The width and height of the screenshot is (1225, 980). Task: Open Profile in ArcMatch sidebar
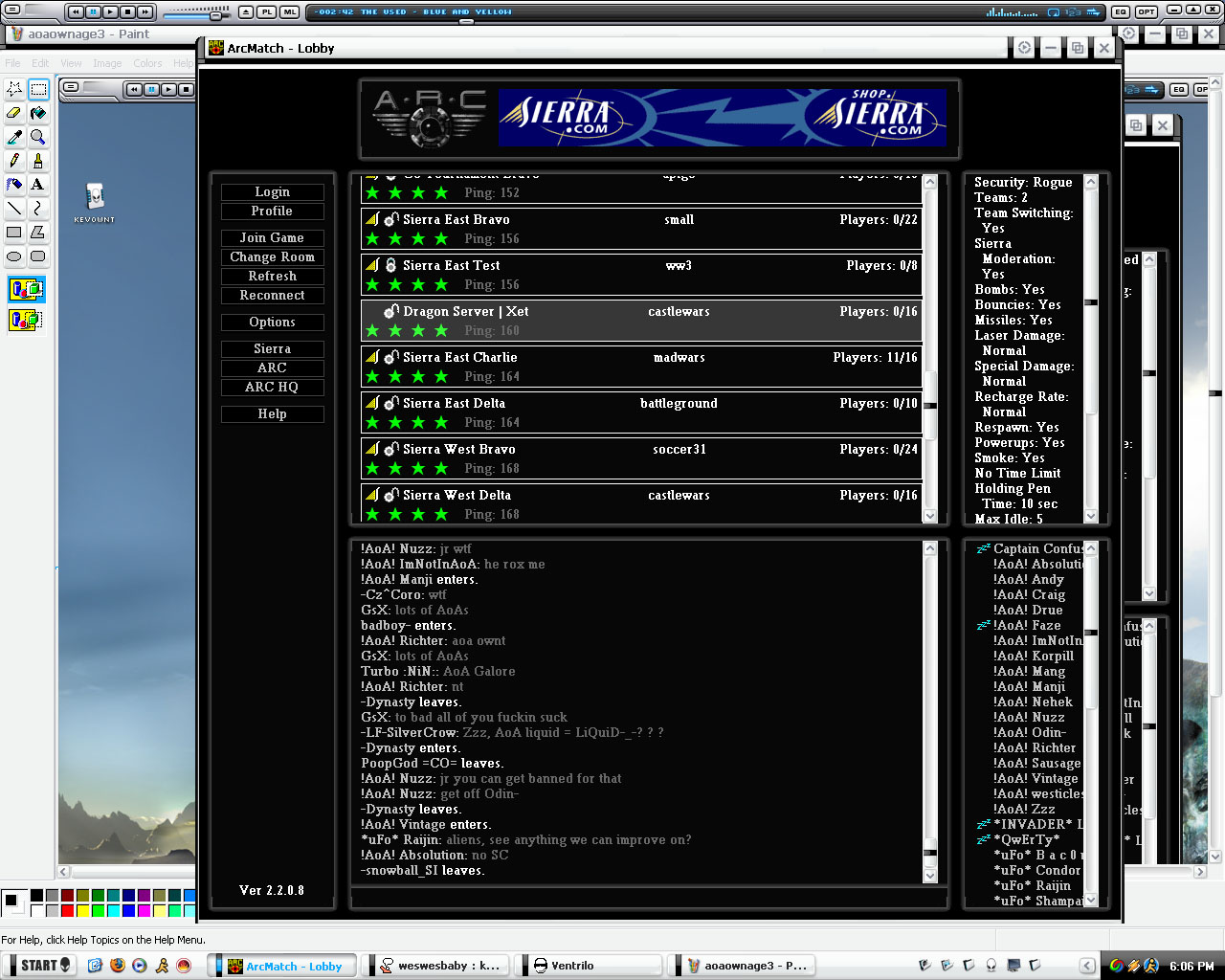coord(273,212)
